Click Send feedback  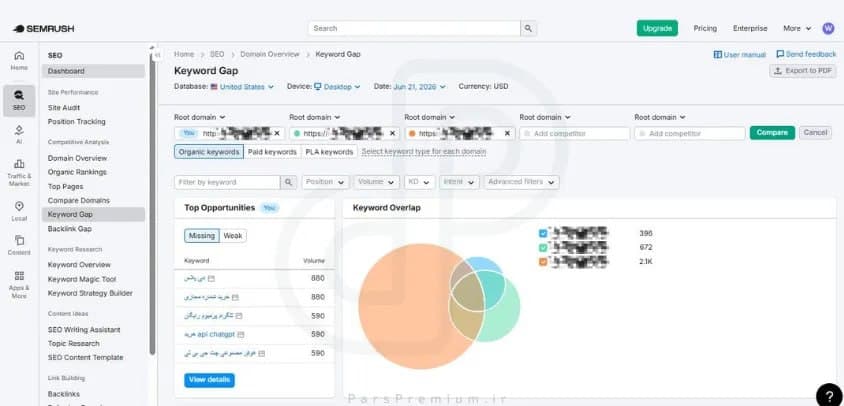(806, 54)
